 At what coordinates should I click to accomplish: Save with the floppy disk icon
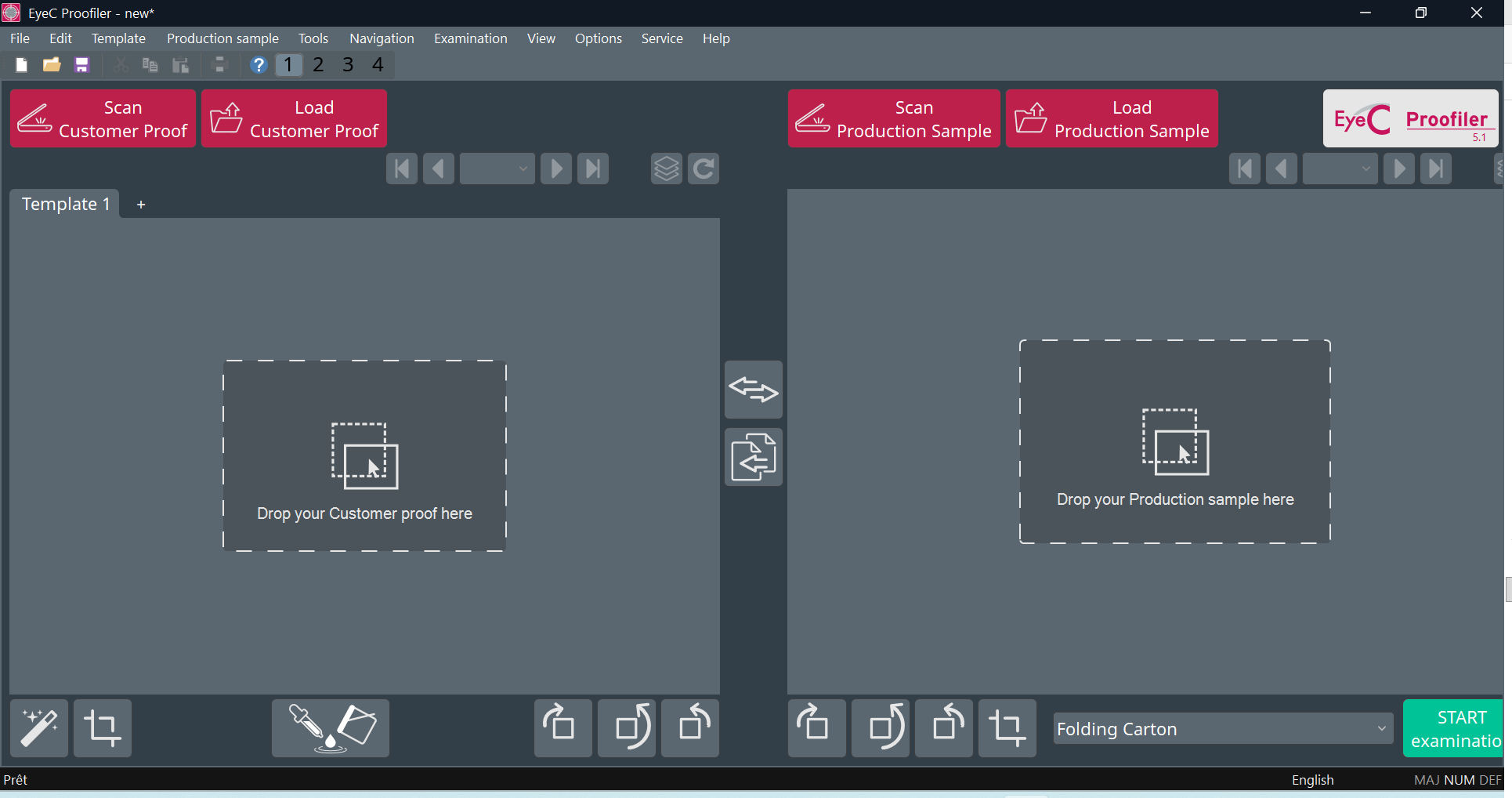(x=82, y=65)
